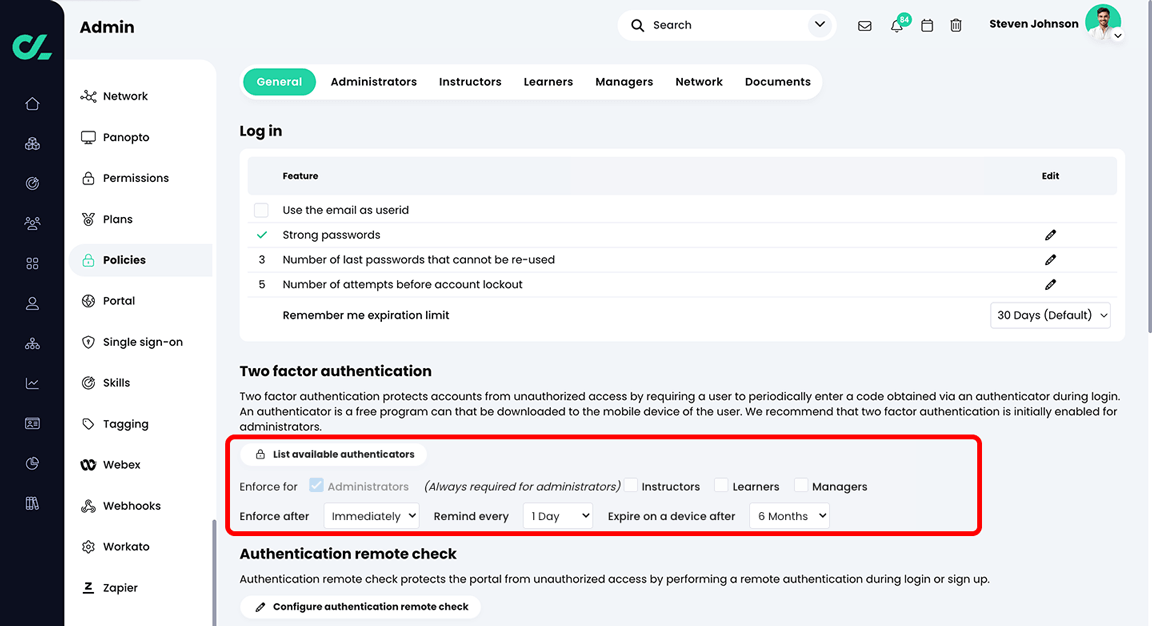Edit the number of last passwords setting
The width and height of the screenshot is (1152, 626).
1051,260
